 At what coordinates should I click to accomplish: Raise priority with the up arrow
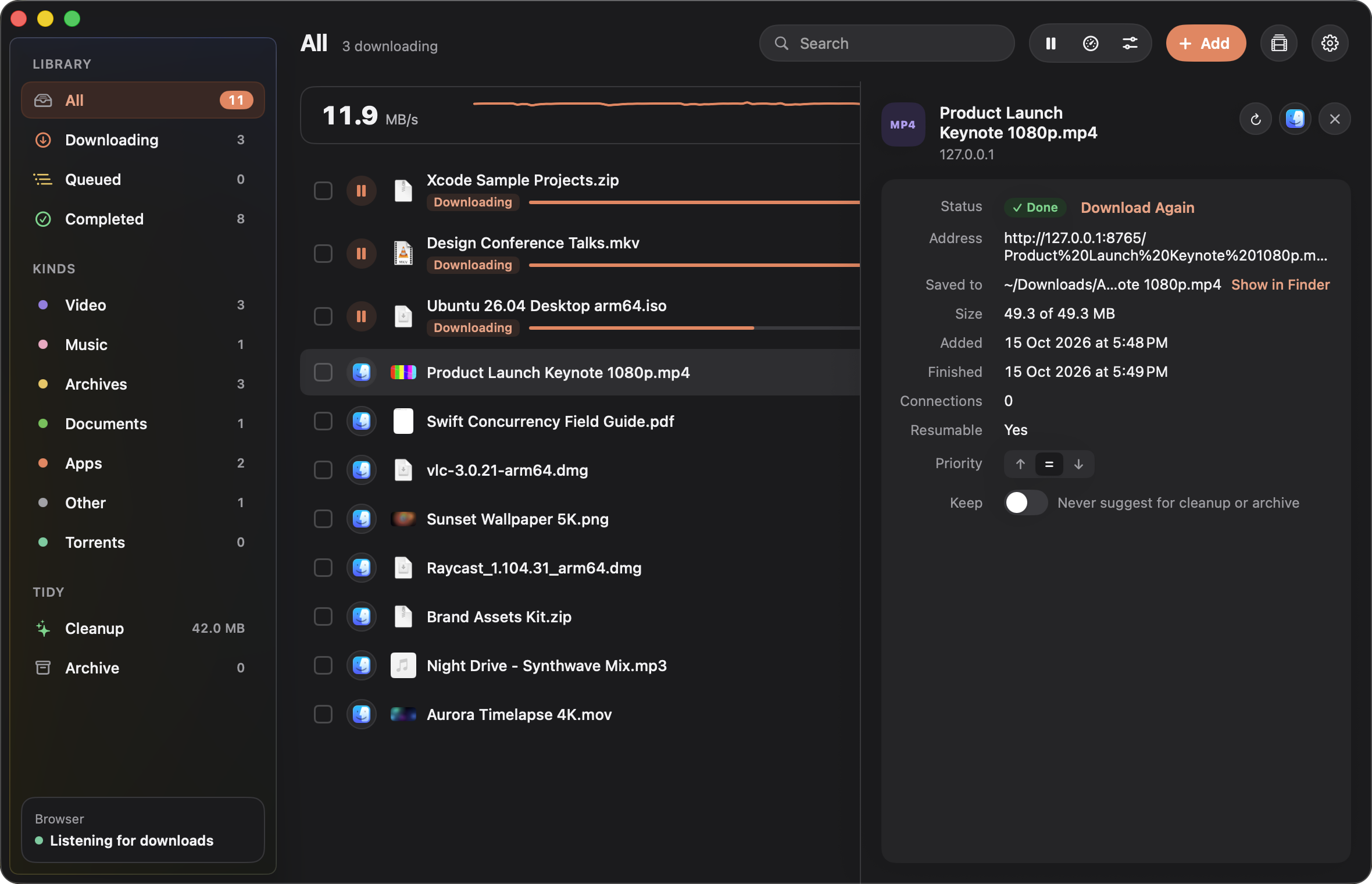[x=1020, y=464]
